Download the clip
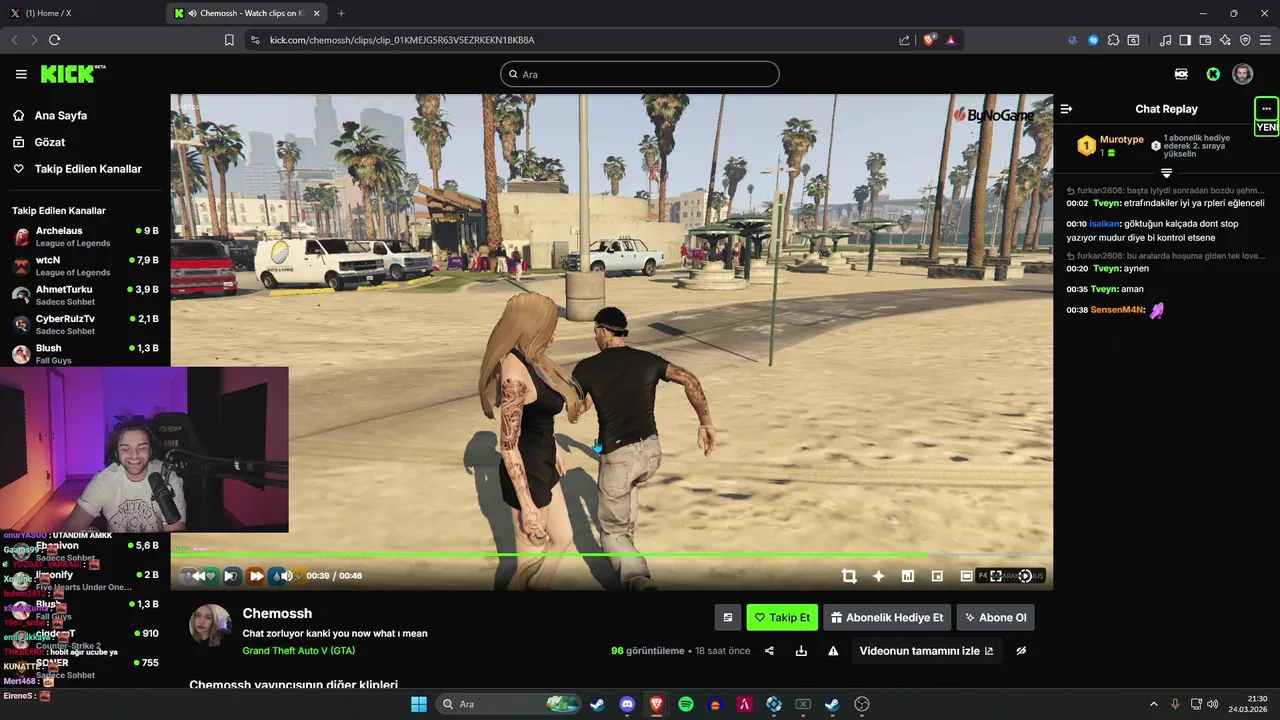 [x=801, y=651]
